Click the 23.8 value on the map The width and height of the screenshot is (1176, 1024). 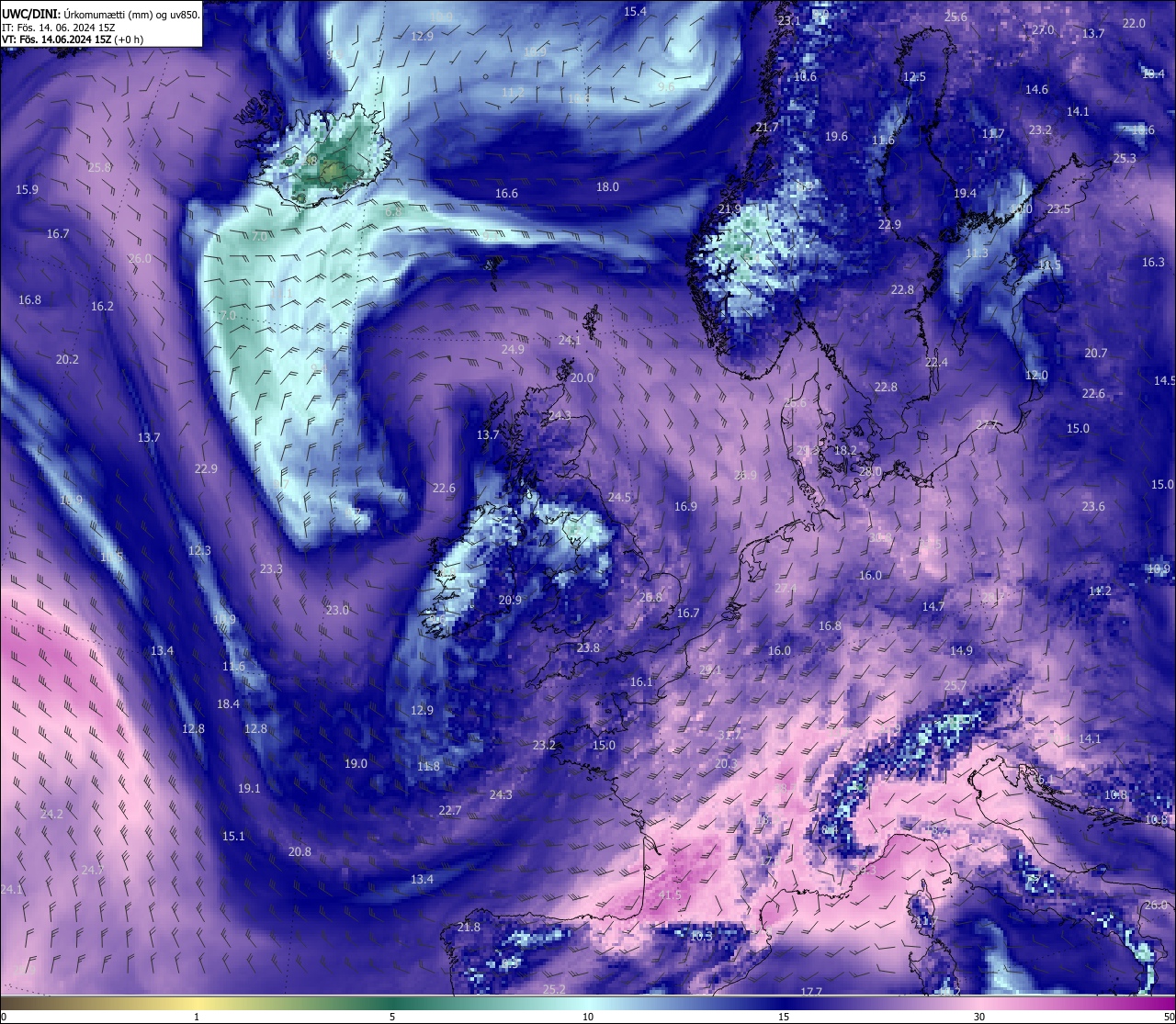588,647
